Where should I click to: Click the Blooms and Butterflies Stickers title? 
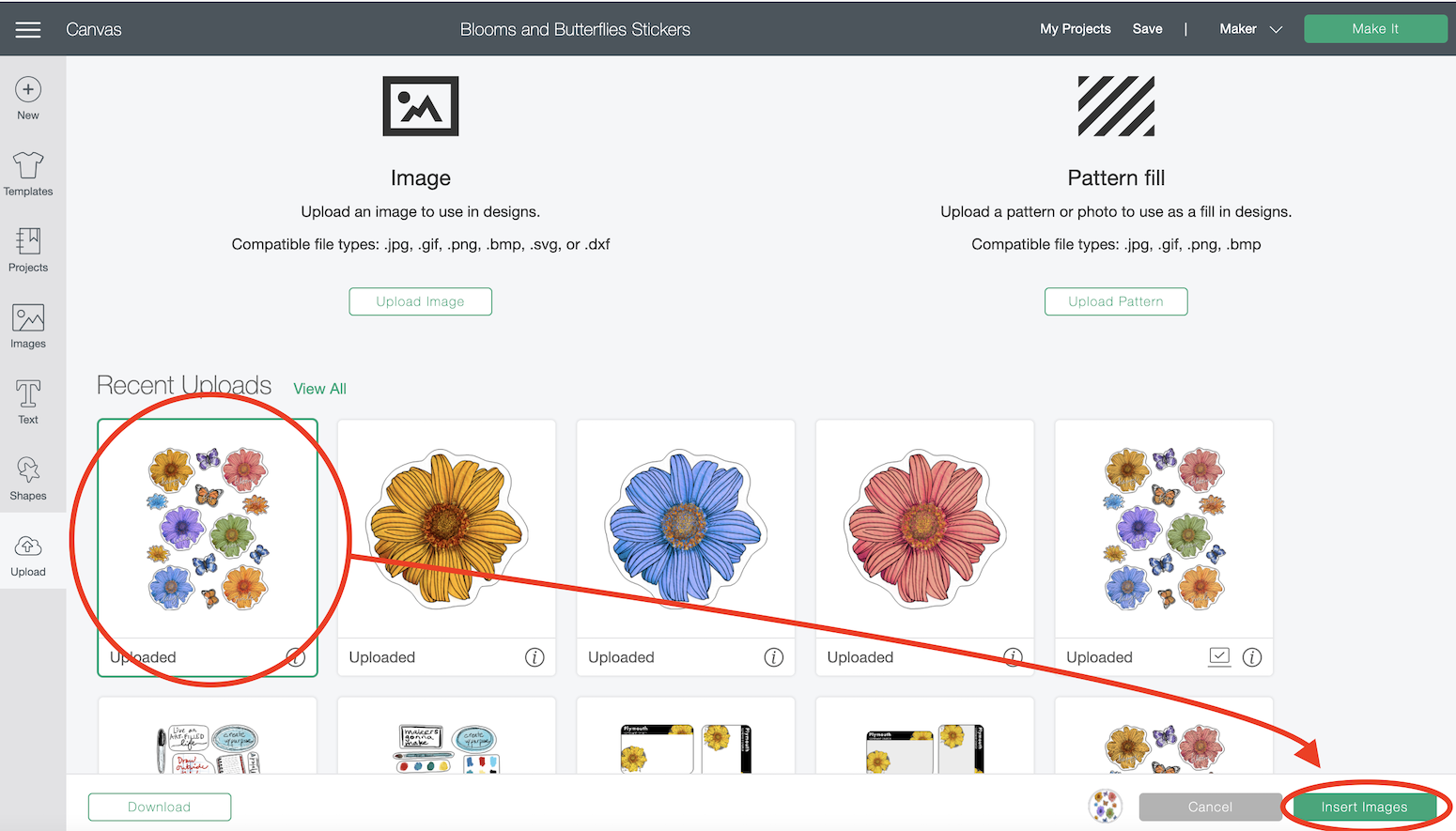(x=575, y=29)
